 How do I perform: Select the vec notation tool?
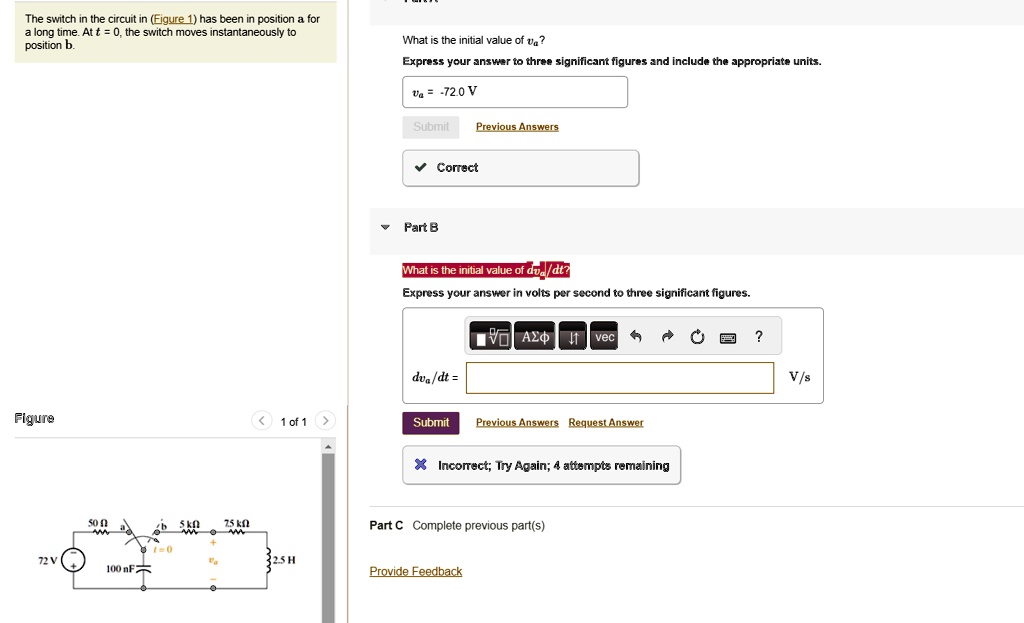[x=604, y=336]
